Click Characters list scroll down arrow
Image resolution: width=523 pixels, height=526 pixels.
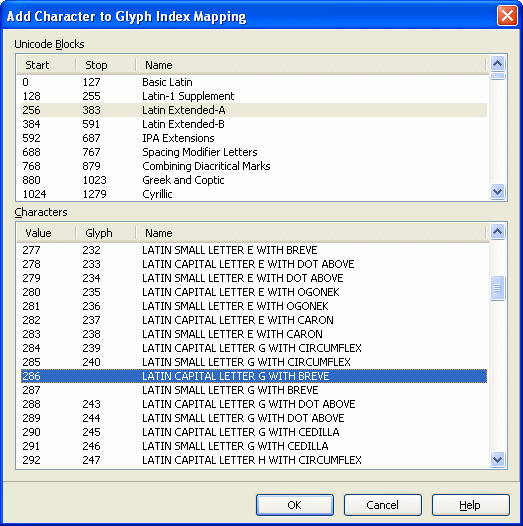[x=498, y=459]
